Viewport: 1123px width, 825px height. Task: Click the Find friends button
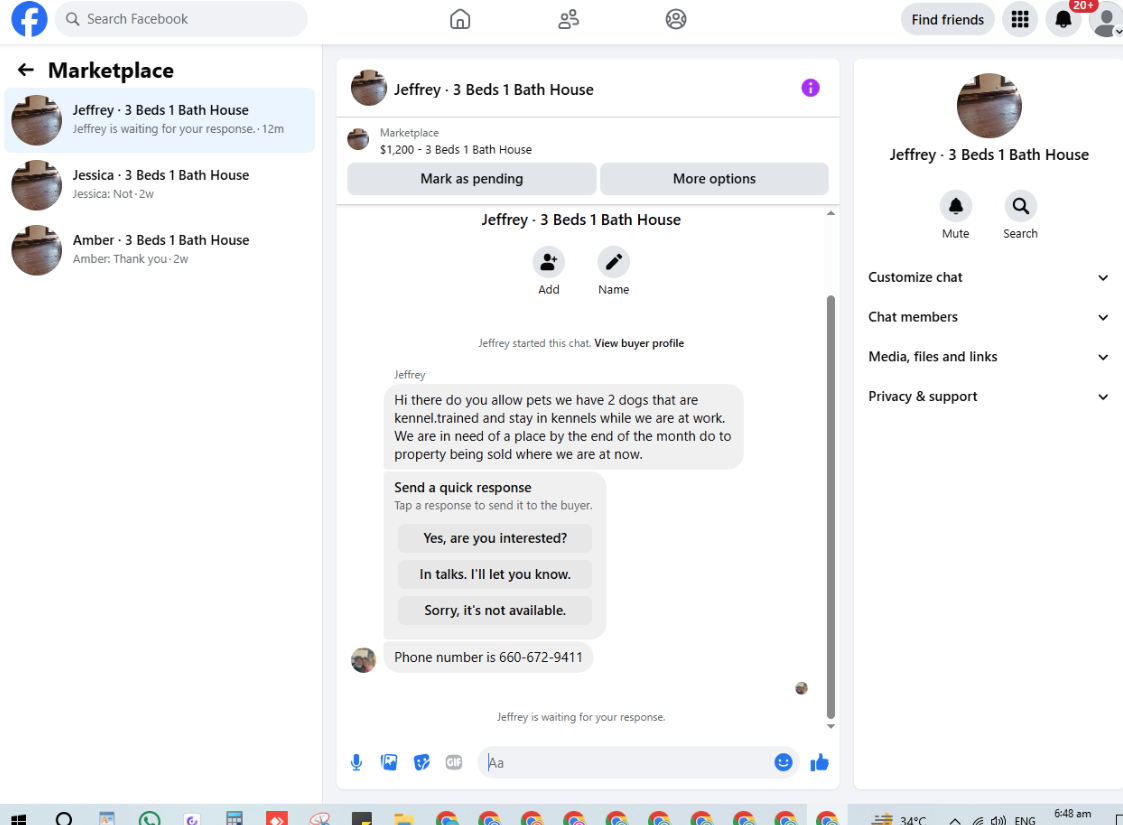(x=948, y=19)
